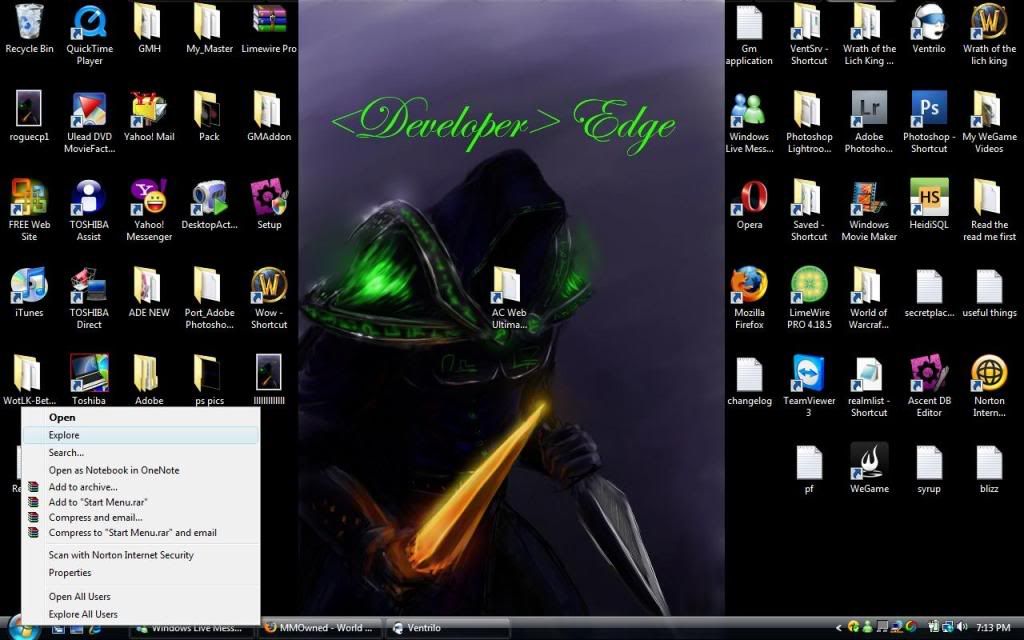Click the useful things file icon
The image size is (1024, 640).
(x=989, y=285)
